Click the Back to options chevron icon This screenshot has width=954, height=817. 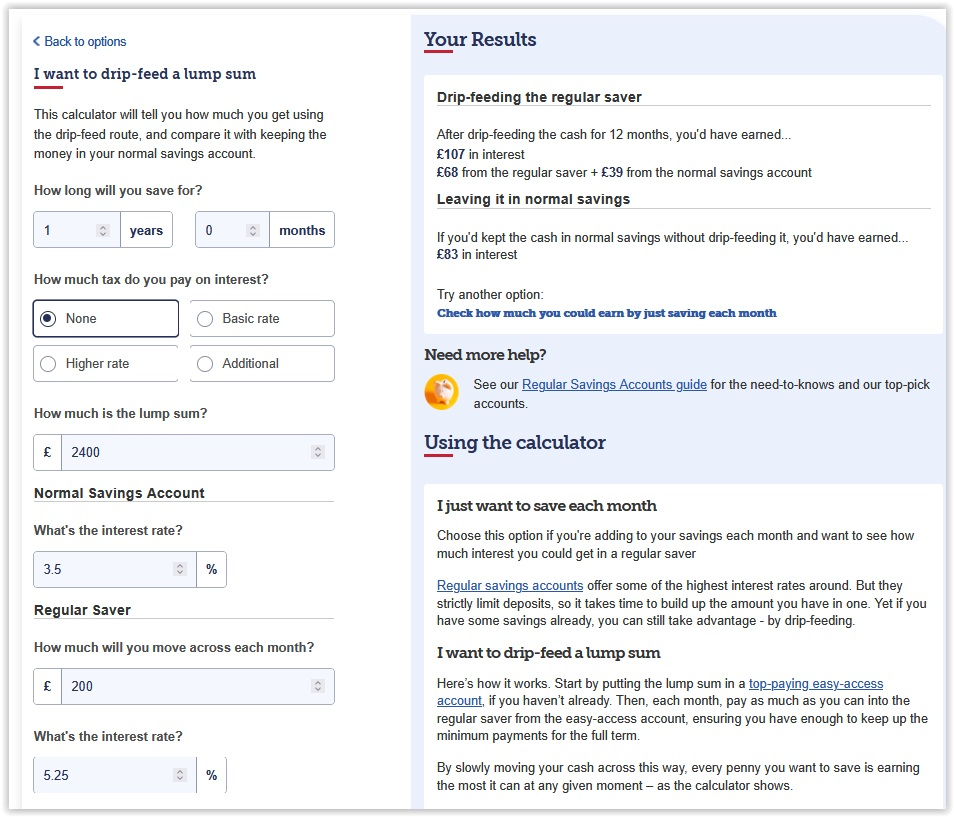point(37,41)
